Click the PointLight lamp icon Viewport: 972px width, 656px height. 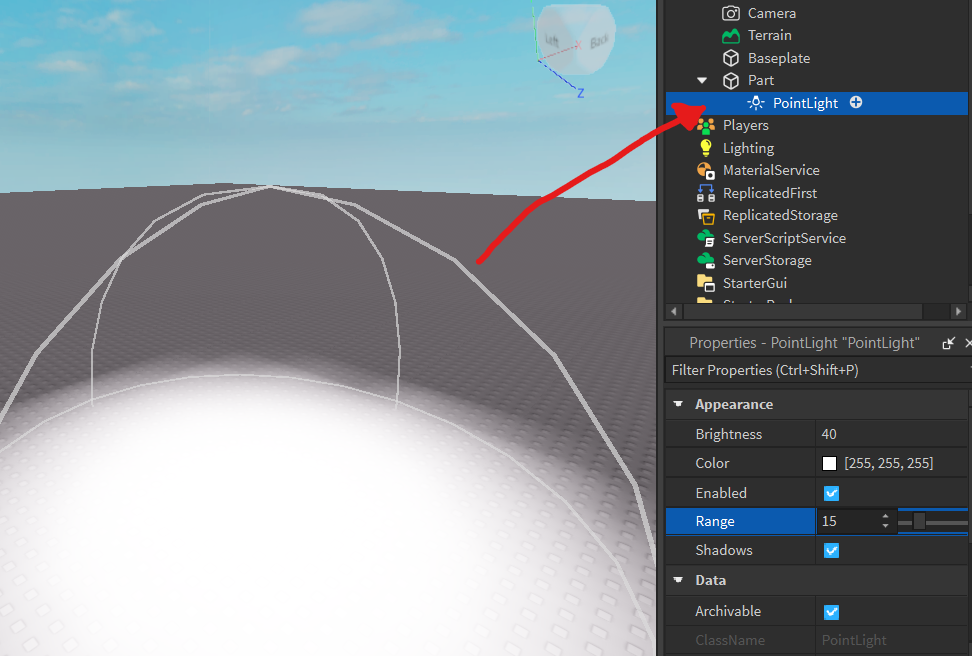coord(756,103)
